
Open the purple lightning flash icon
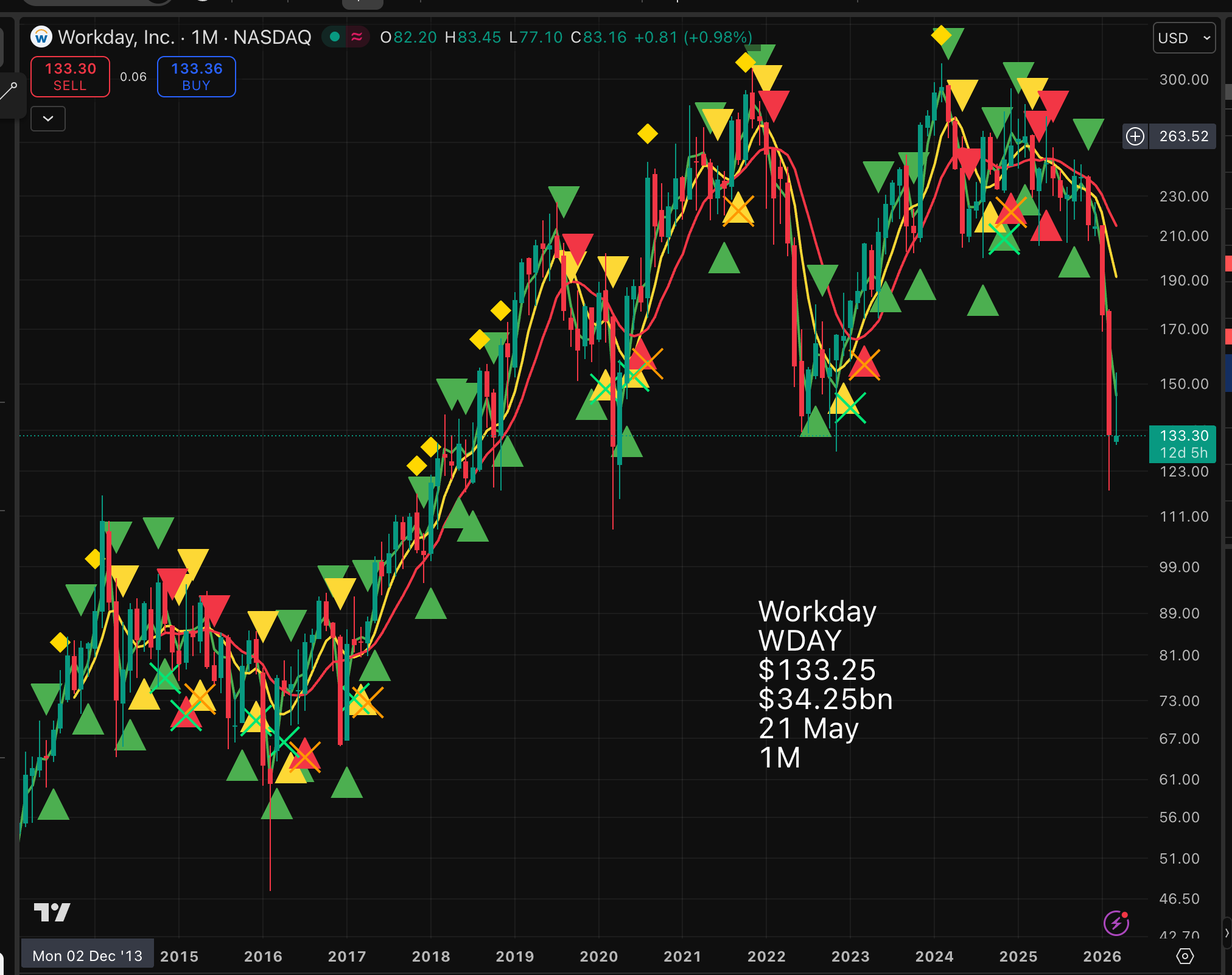[1116, 923]
